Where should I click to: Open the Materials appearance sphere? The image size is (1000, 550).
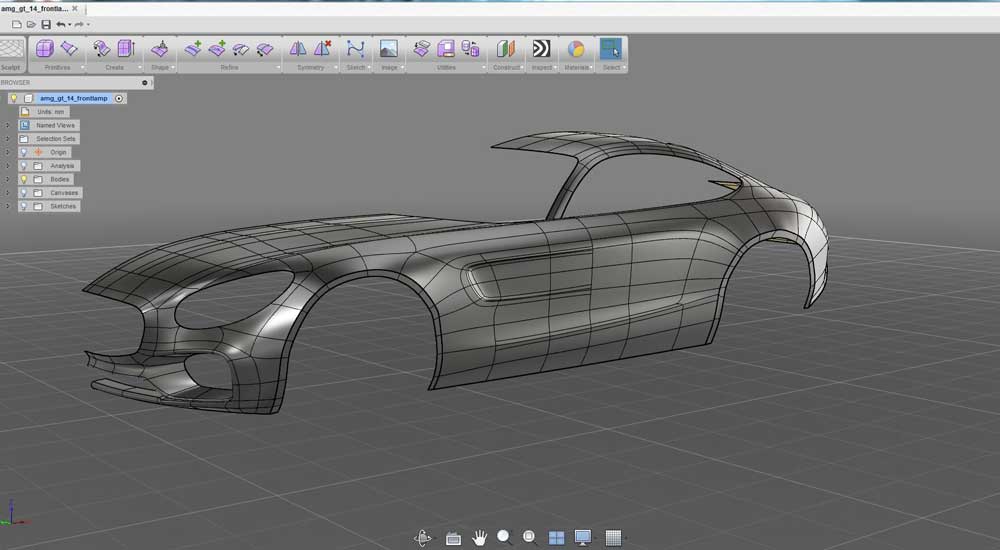pos(576,49)
